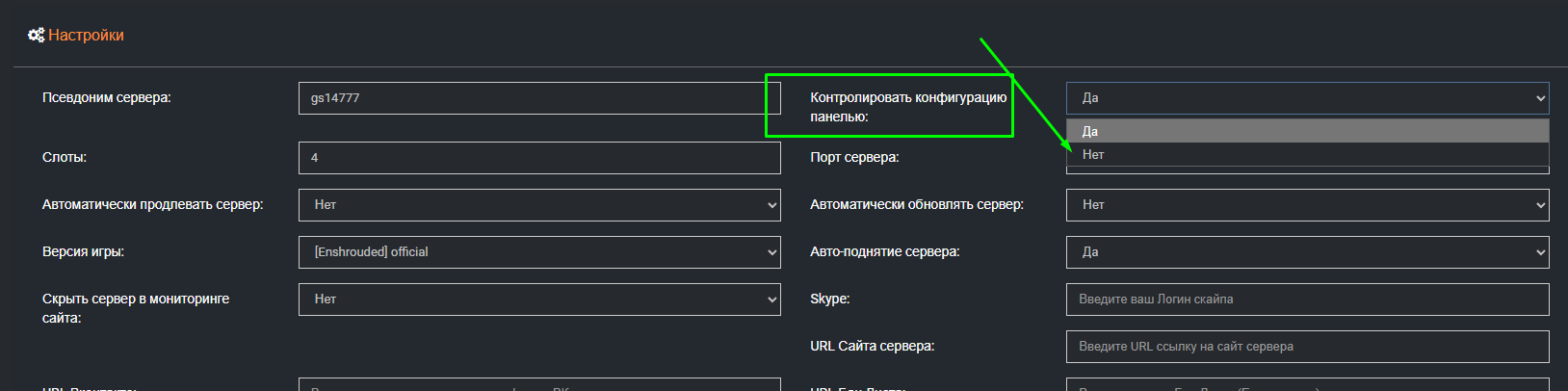Click the URL Сайта сервера label text
The height and width of the screenshot is (391, 1568).
[872, 347]
